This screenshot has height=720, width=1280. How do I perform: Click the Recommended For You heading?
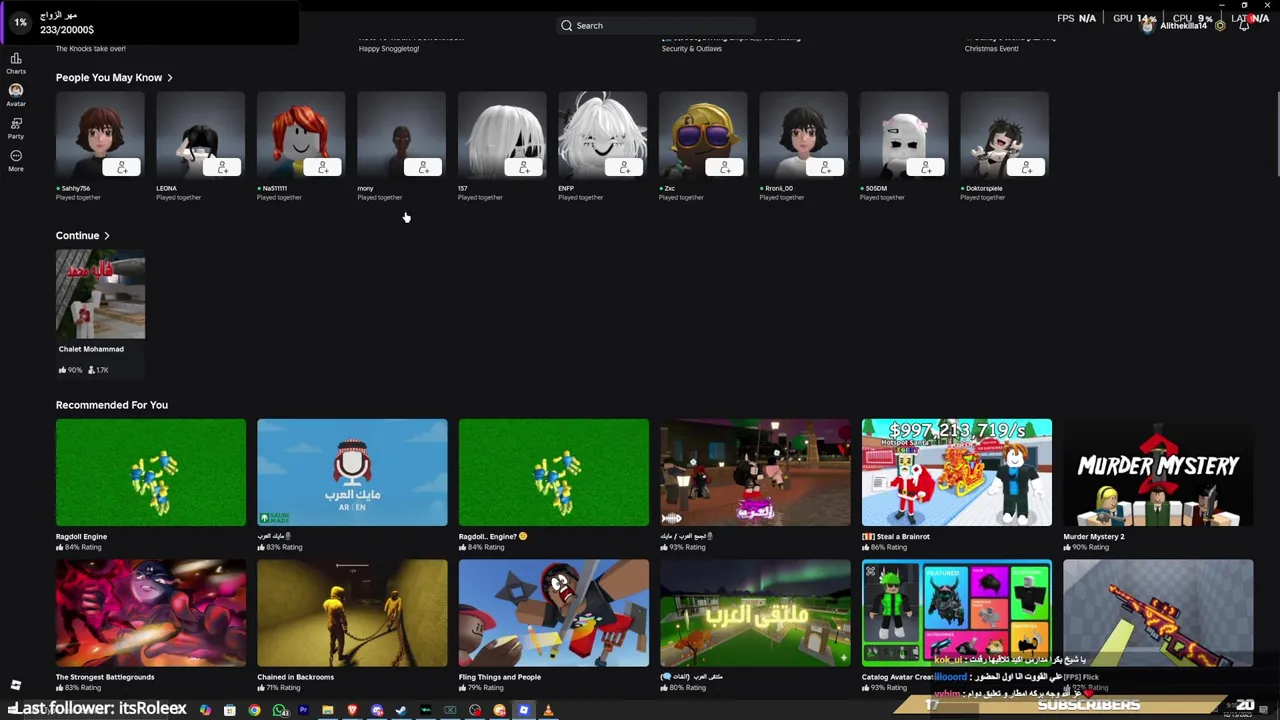[x=112, y=405]
